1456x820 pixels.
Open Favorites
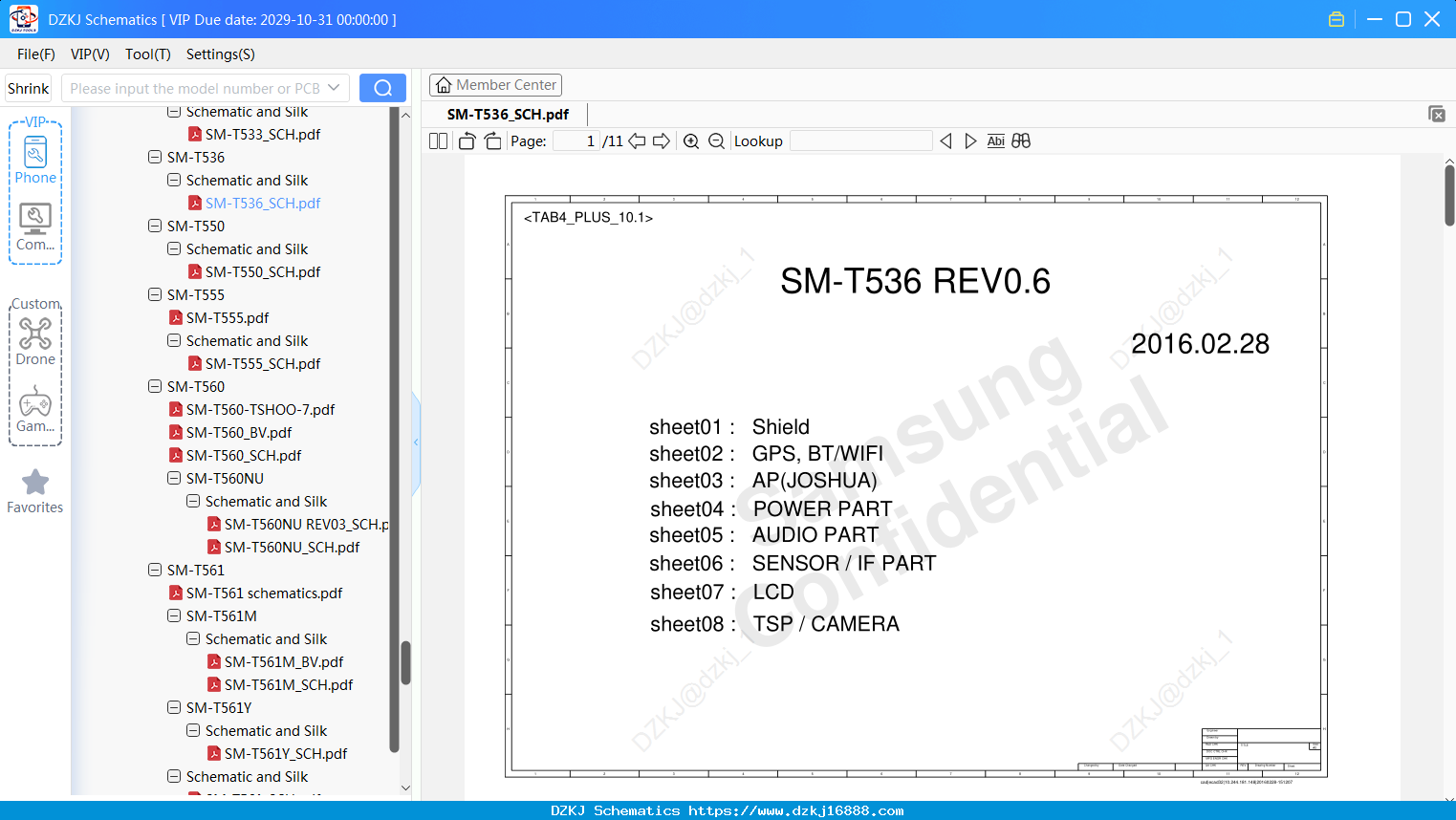35,491
